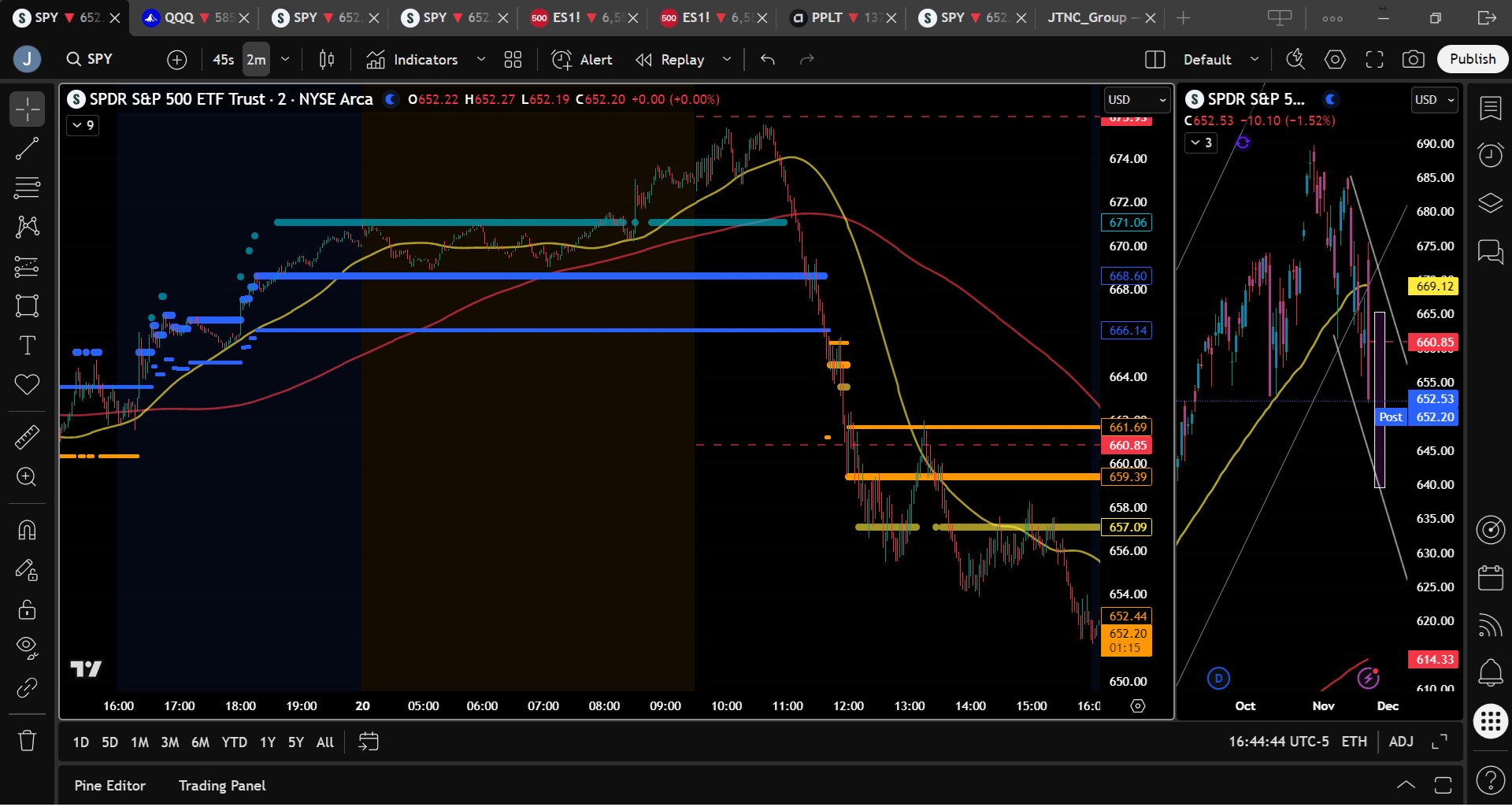Viewport: 1512px width, 807px height.
Task: Toggle magnet mode for drawings
Action: click(x=27, y=530)
